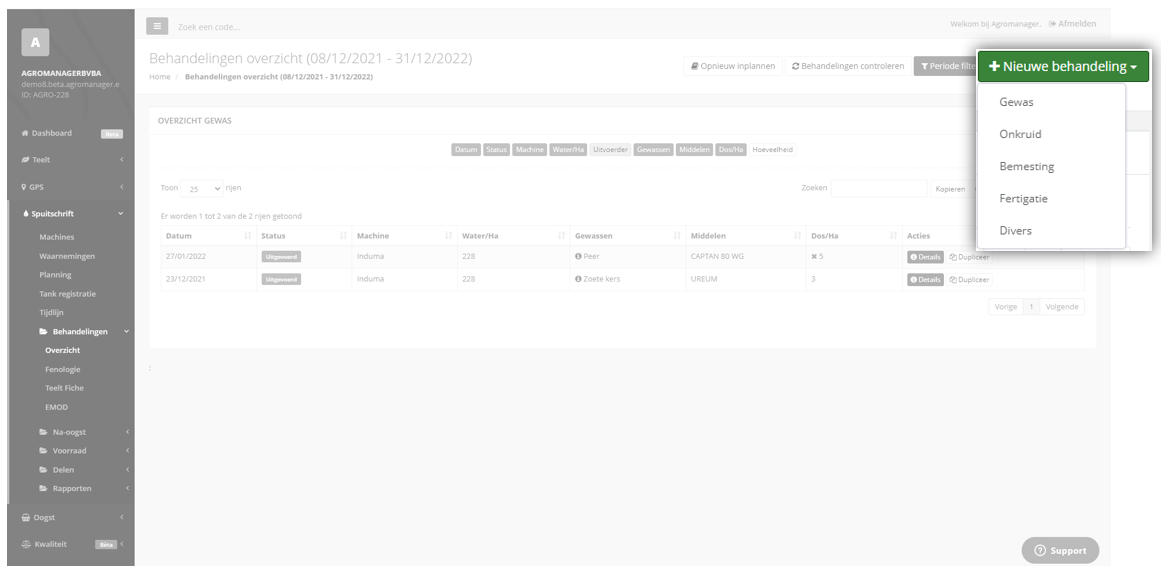Open Planning in the sidebar

point(56,275)
